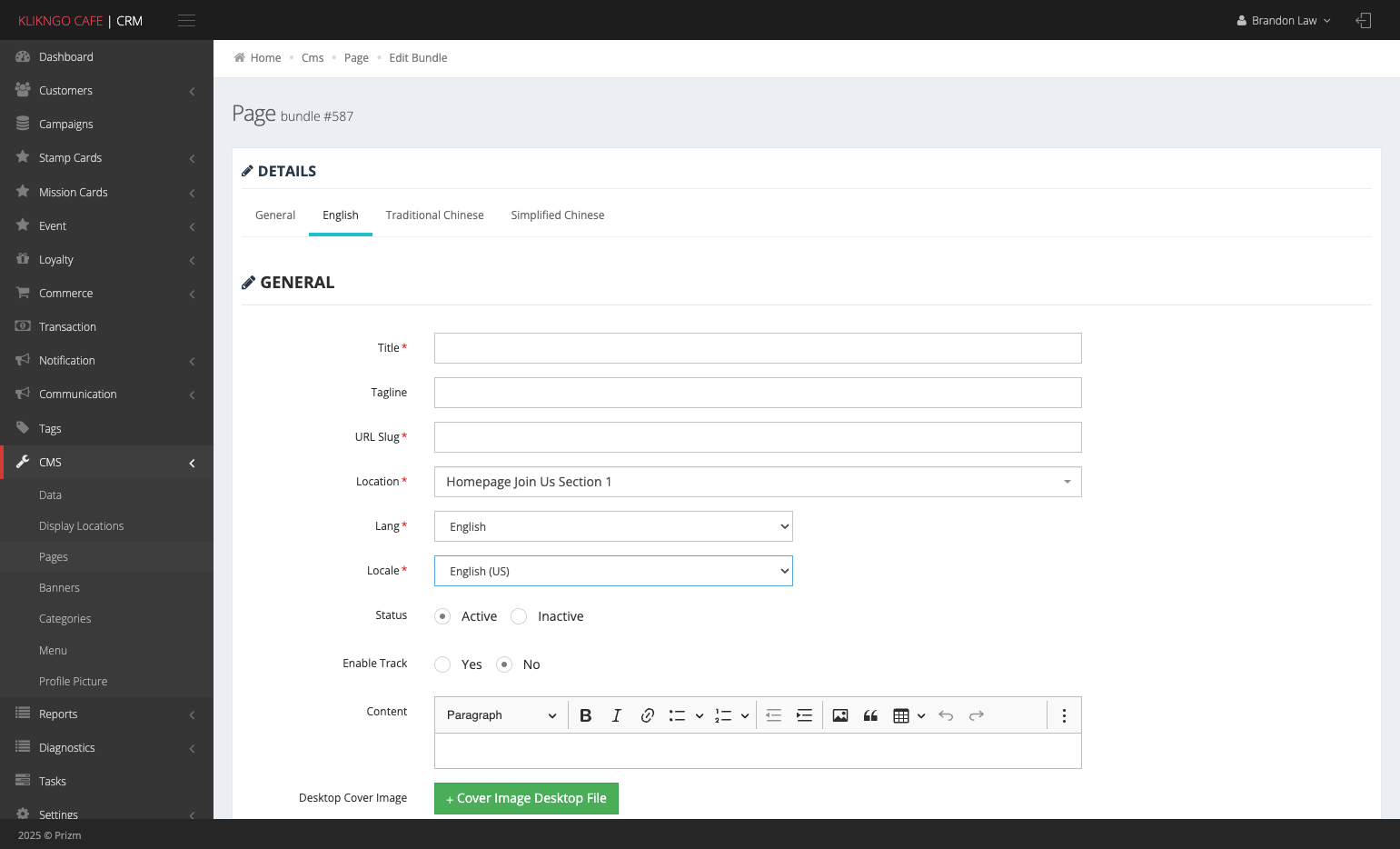The width and height of the screenshot is (1400, 849).
Task: Click the URL Slug input field
Action: (x=758, y=437)
